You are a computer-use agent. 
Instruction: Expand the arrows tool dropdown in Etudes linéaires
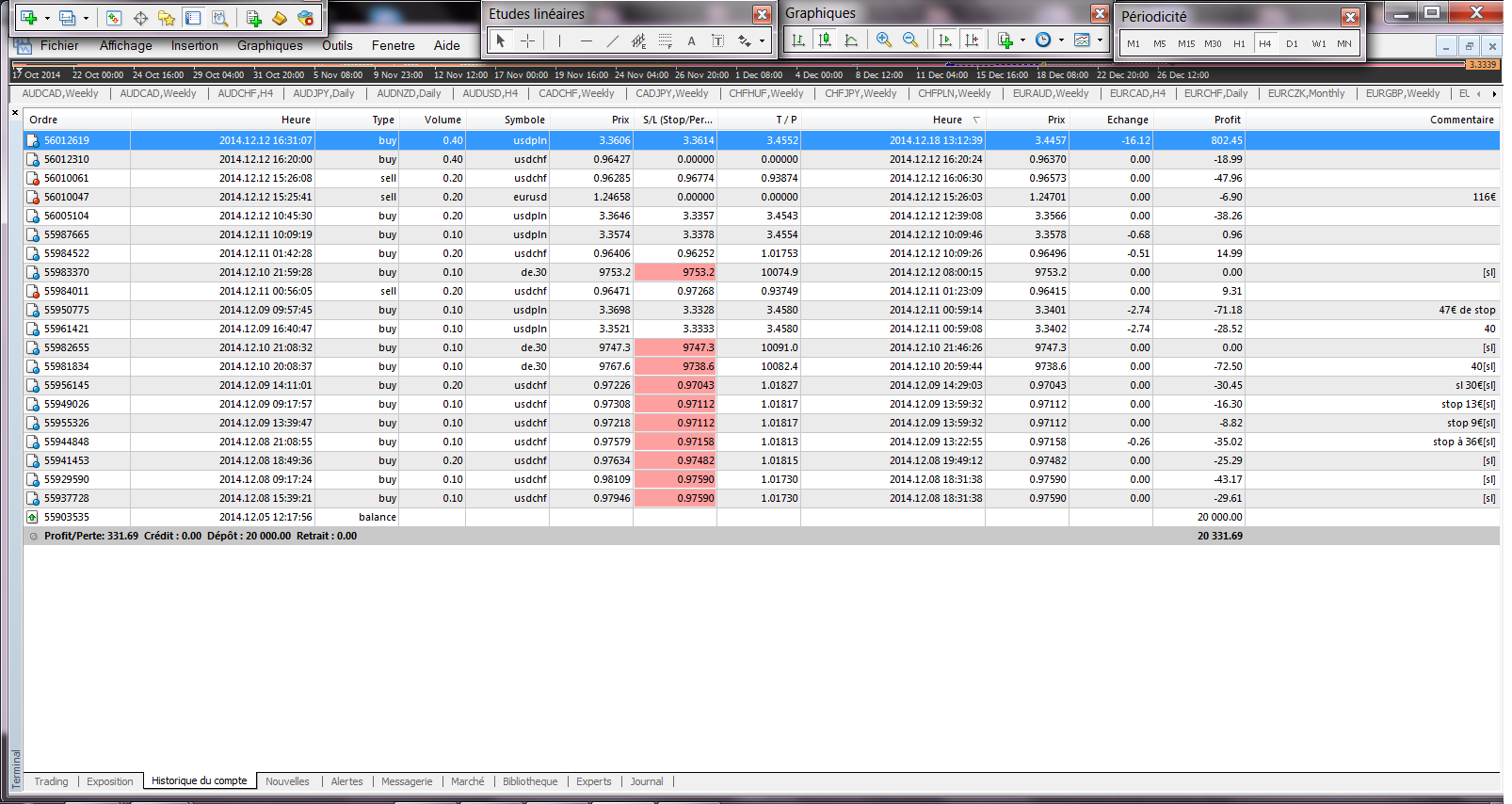click(762, 40)
